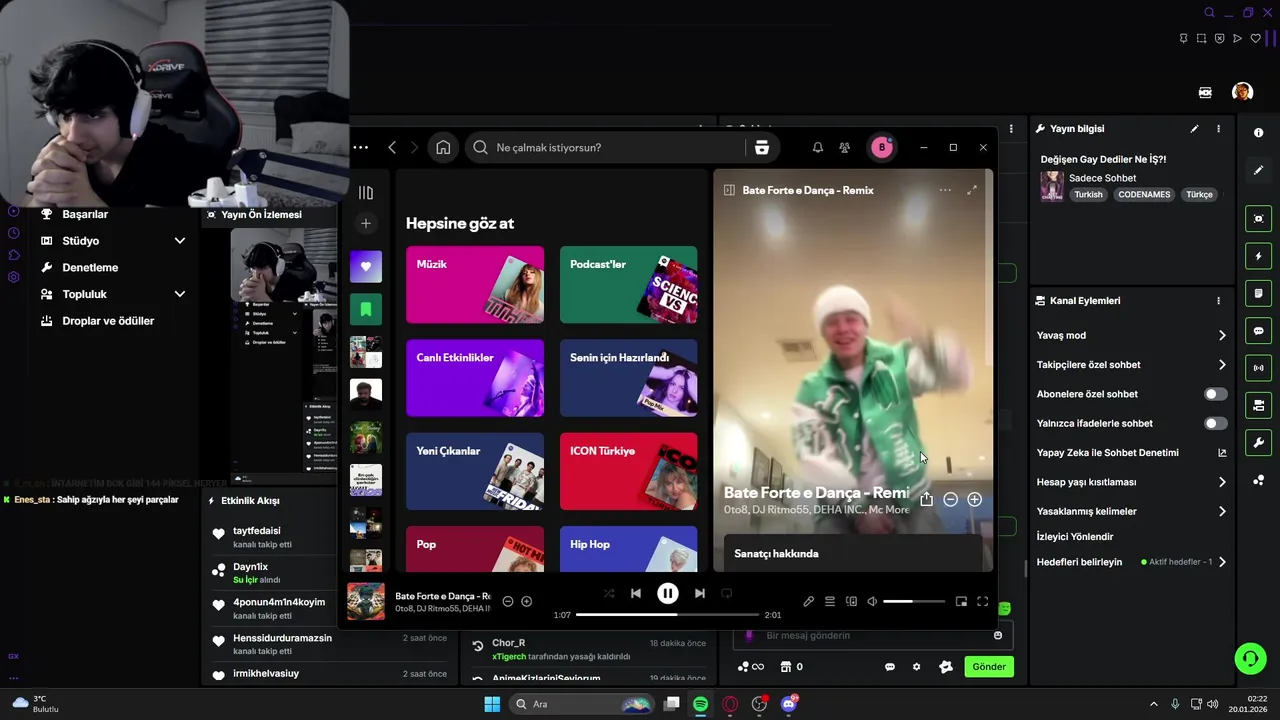Open the Başarılar sidebar item

click(x=85, y=214)
